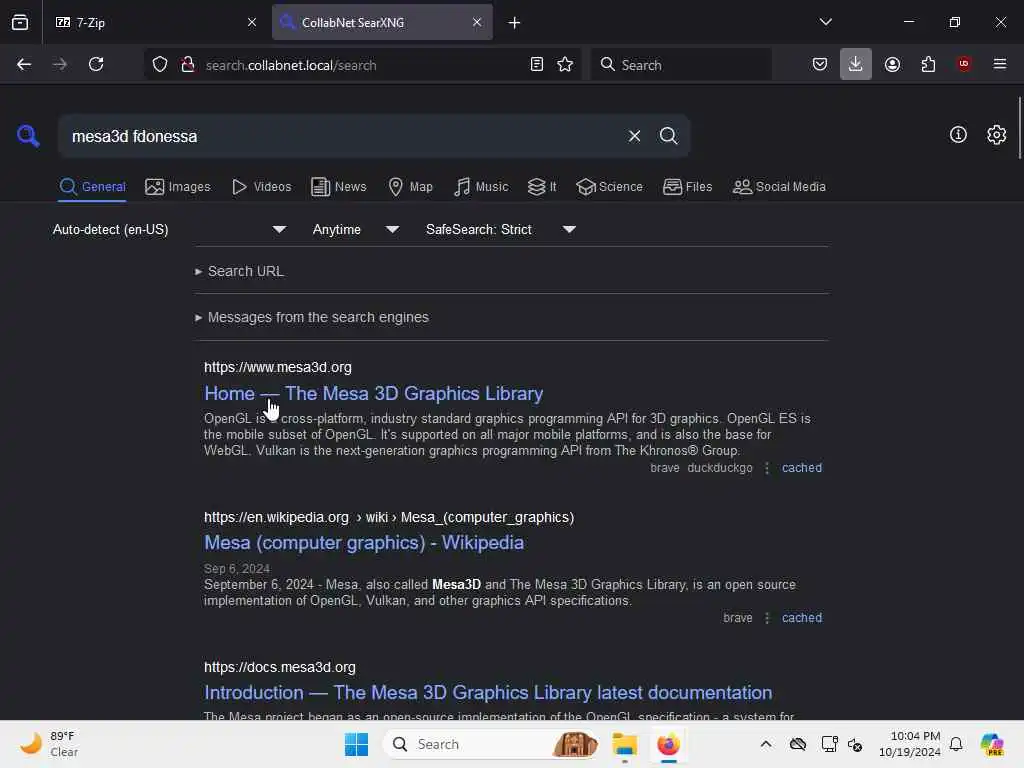
Task: Click the page vertical scrollbar
Action: coord(1019,127)
